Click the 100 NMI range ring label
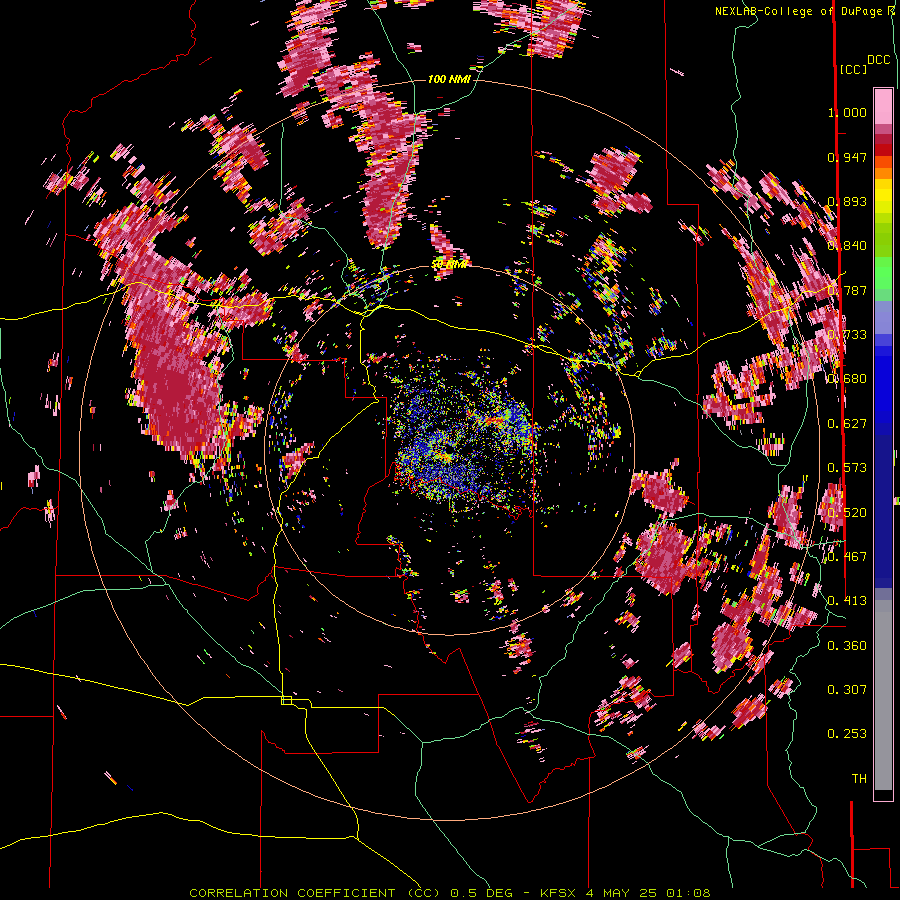This screenshot has width=900, height=900. pos(449,79)
